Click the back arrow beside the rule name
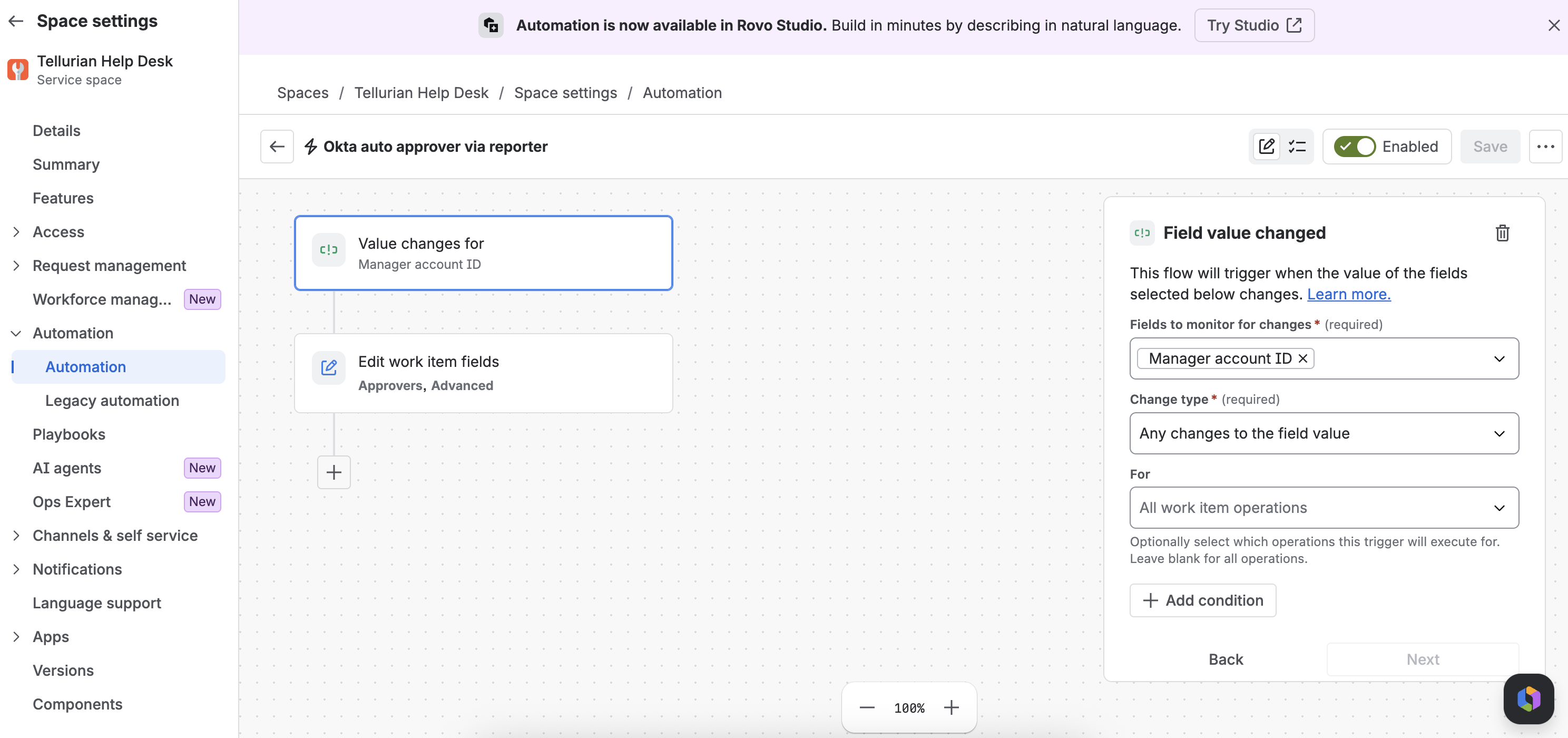The image size is (1568, 738). pyautogui.click(x=277, y=146)
